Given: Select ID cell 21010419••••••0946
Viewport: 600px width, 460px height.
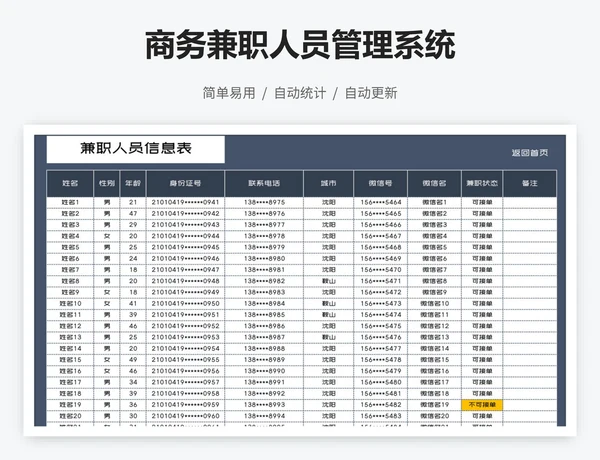Looking at the screenshot, I should (x=186, y=259).
